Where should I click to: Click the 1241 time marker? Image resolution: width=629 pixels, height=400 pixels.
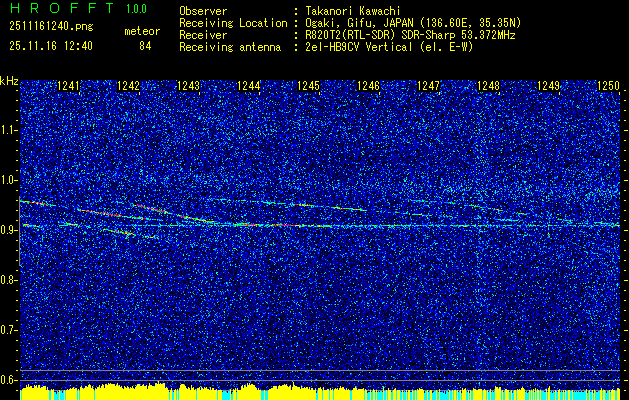click(x=69, y=86)
